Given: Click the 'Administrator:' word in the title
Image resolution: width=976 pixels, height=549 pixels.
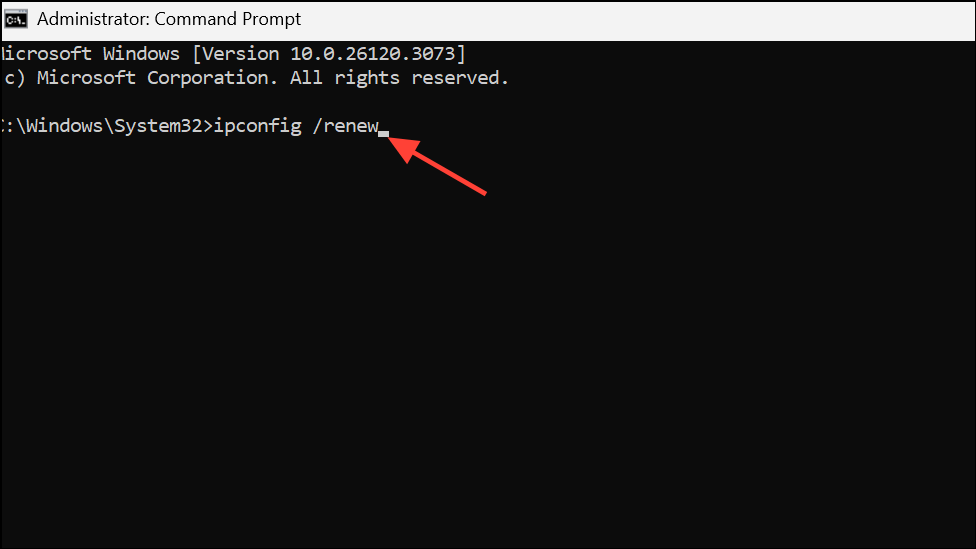Looking at the screenshot, I should click(x=93, y=19).
